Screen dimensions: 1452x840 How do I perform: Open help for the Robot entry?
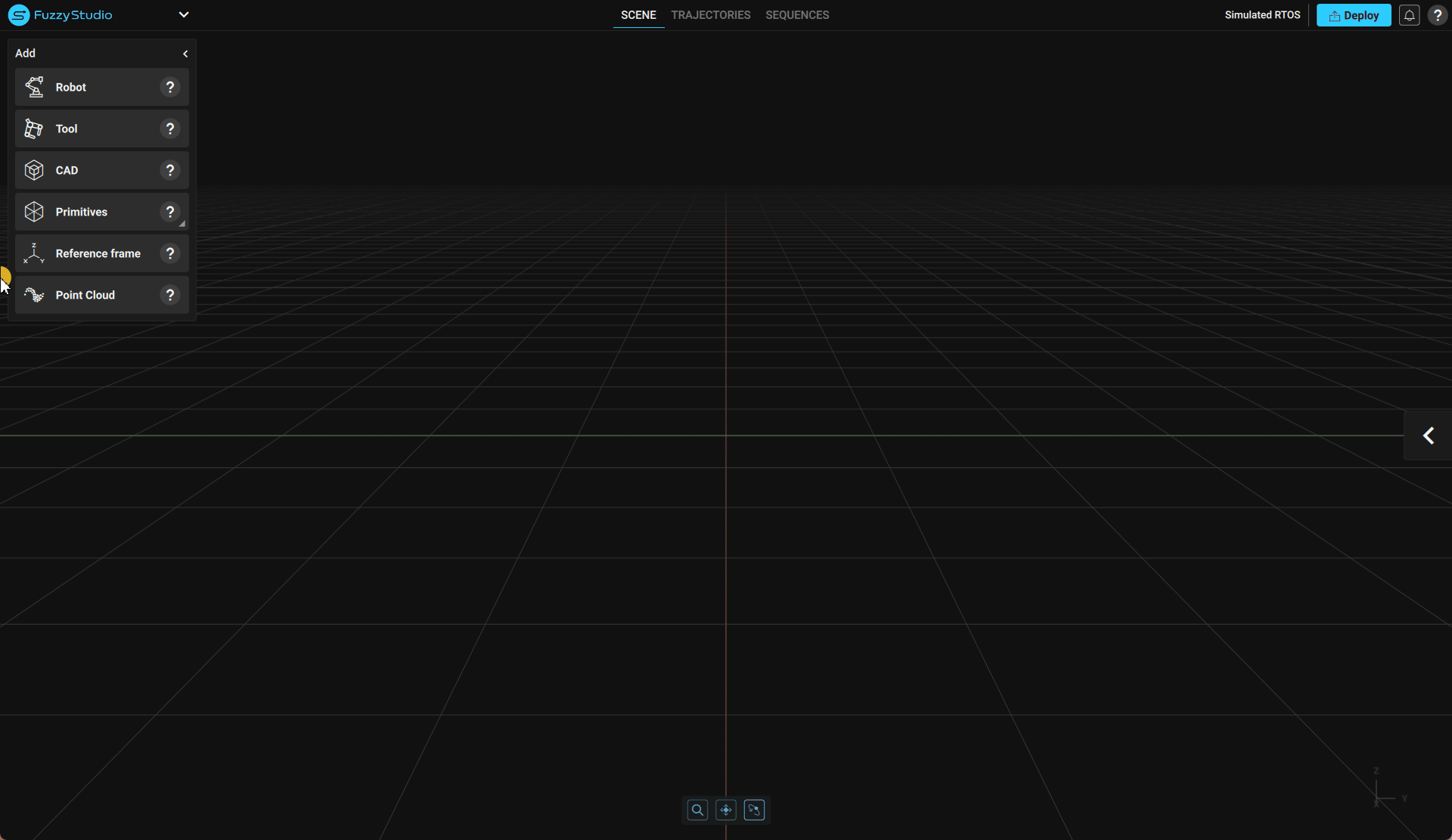coord(169,87)
